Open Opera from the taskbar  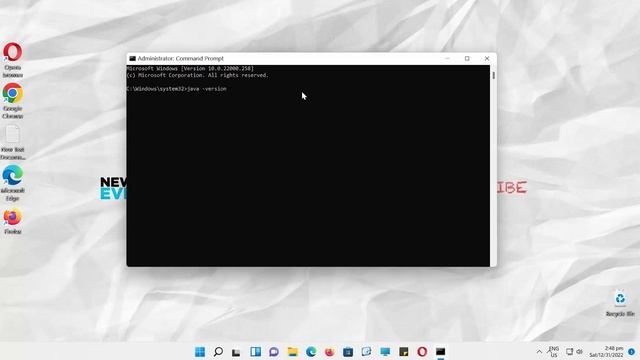[x=422, y=351]
